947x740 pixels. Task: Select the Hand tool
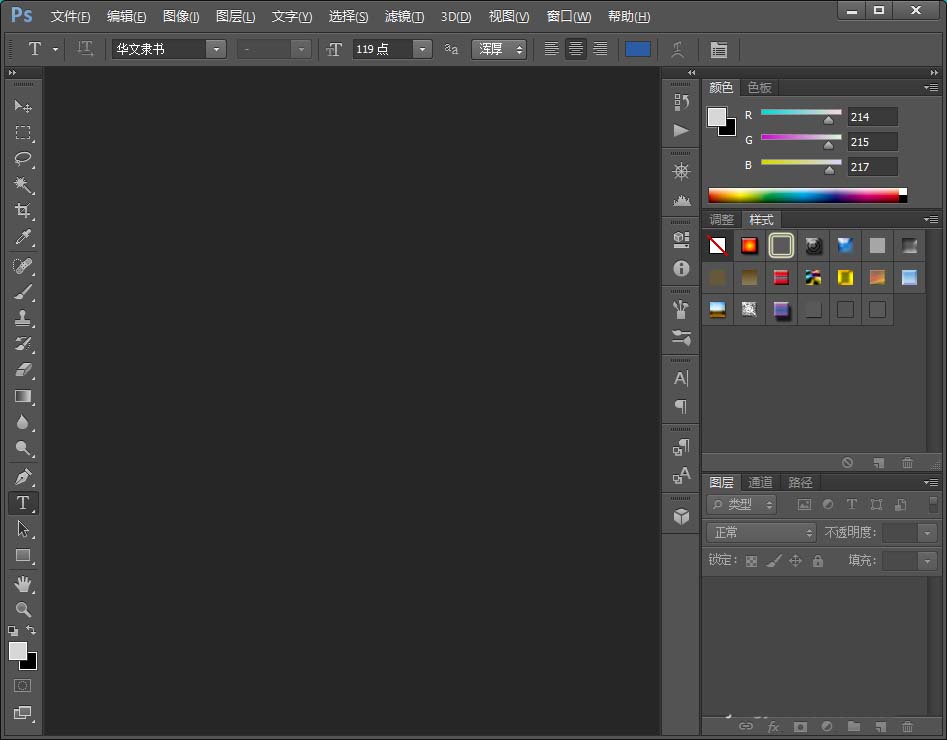click(22, 583)
